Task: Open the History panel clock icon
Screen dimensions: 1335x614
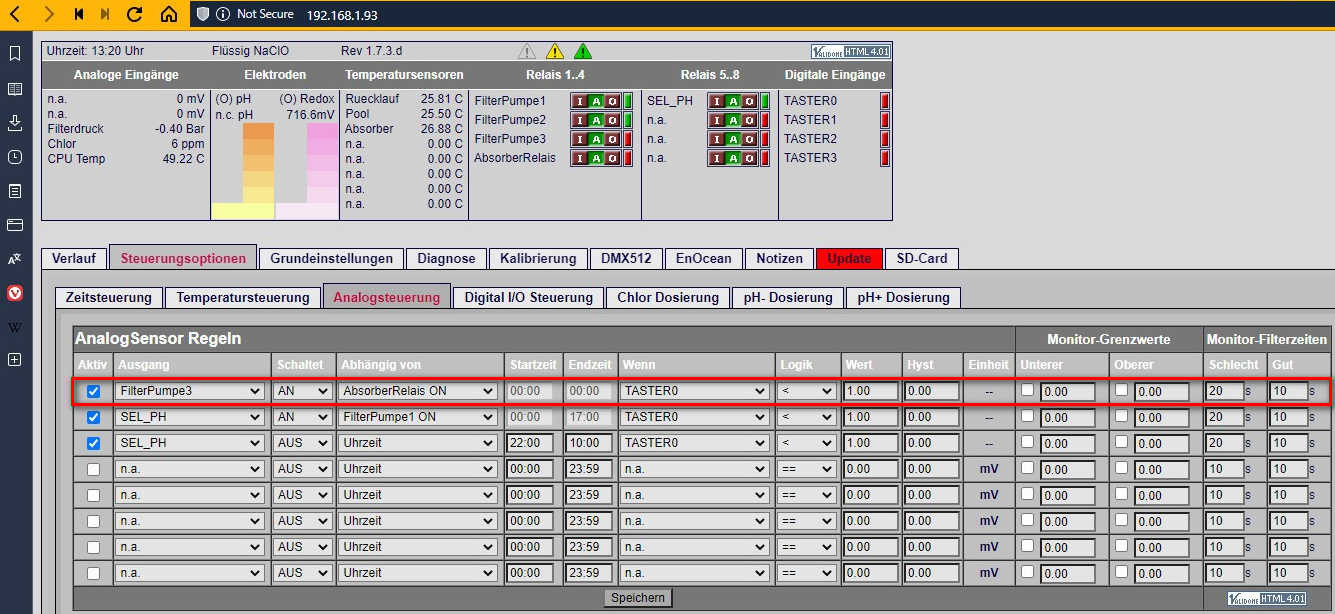Action: [15, 157]
